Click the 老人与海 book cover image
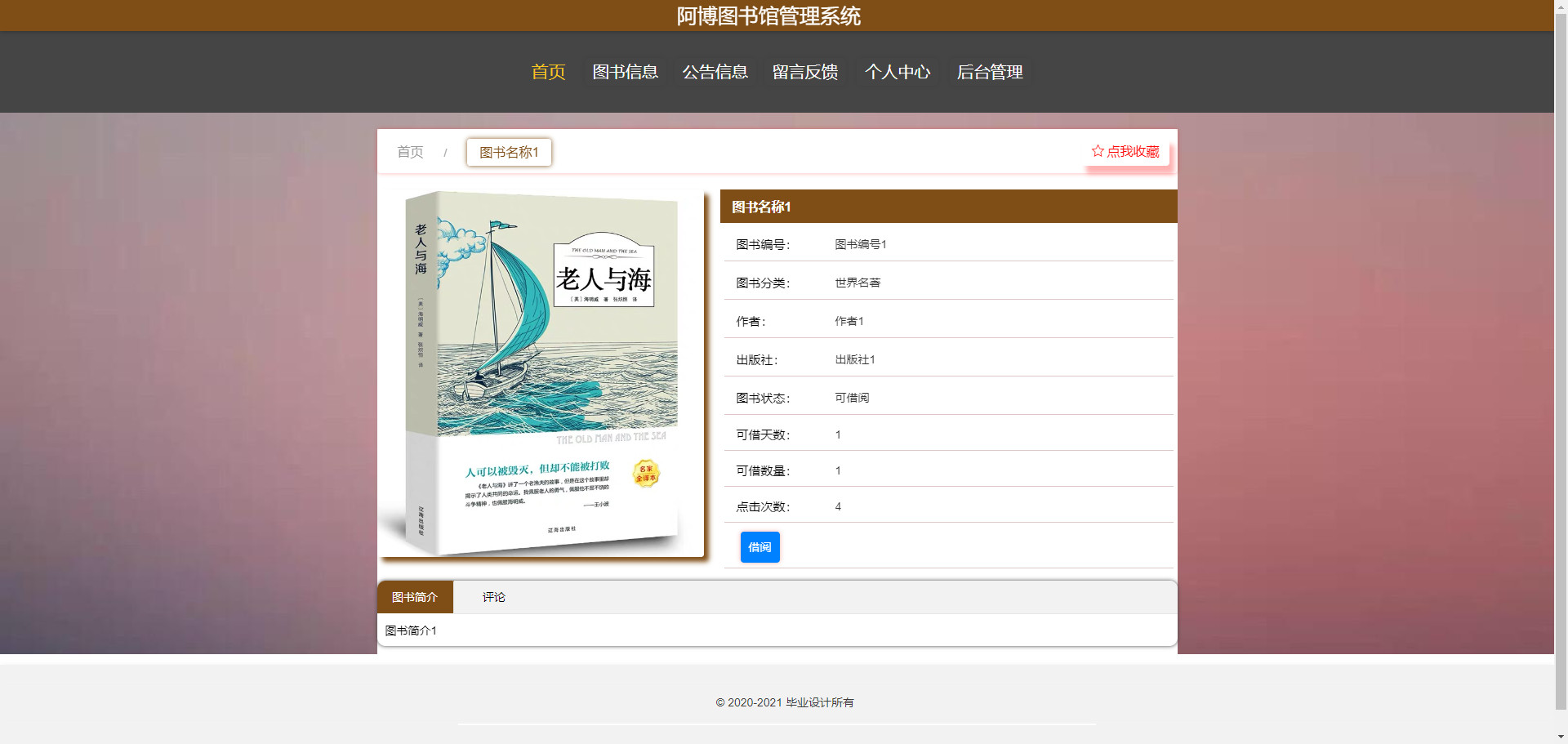This screenshot has width=1568, height=744. [541, 373]
